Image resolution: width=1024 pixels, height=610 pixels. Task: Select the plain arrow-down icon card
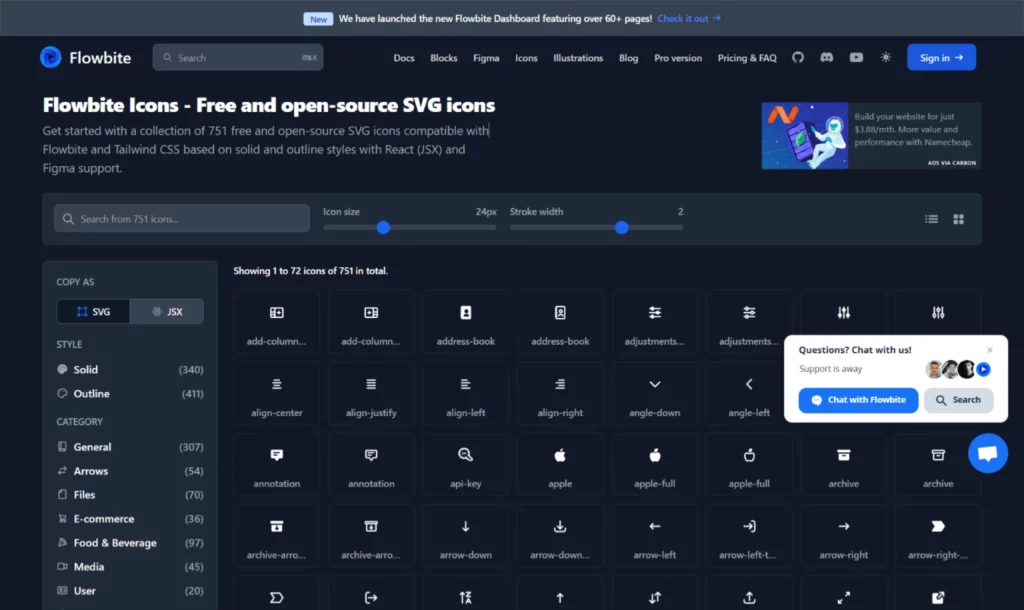(466, 537)
